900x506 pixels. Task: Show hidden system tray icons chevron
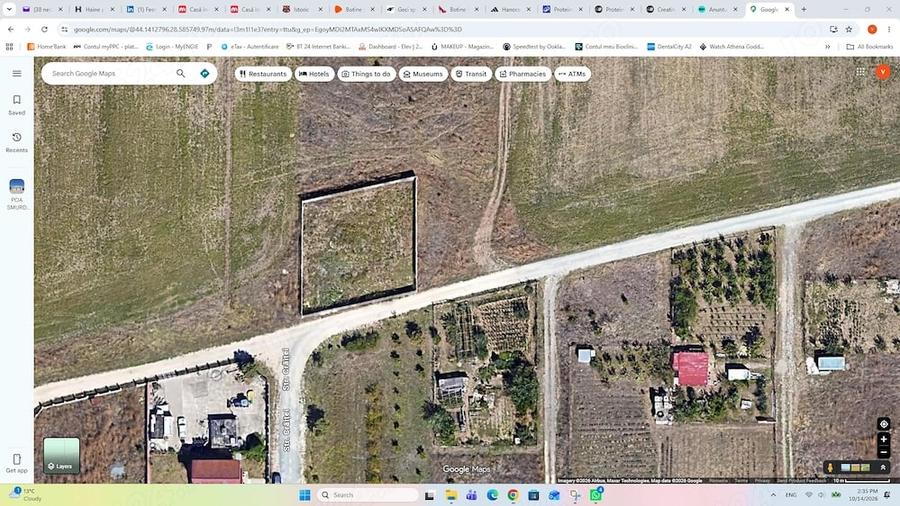pyautogui.click(x=773, y=495)
